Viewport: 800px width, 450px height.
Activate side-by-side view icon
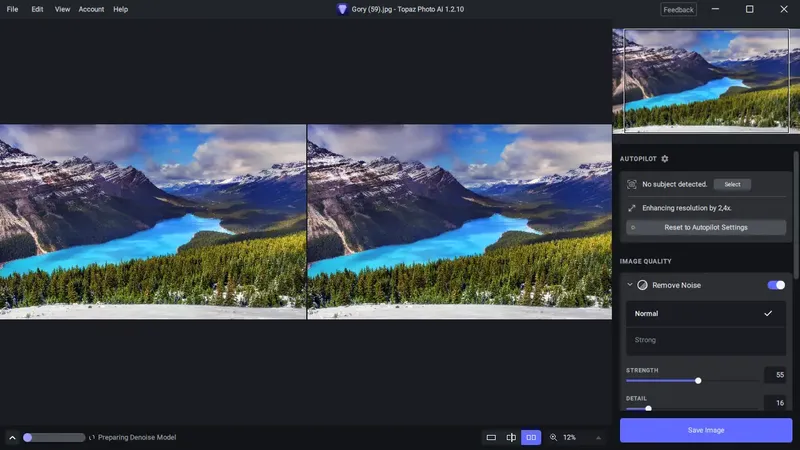[531, 437]
